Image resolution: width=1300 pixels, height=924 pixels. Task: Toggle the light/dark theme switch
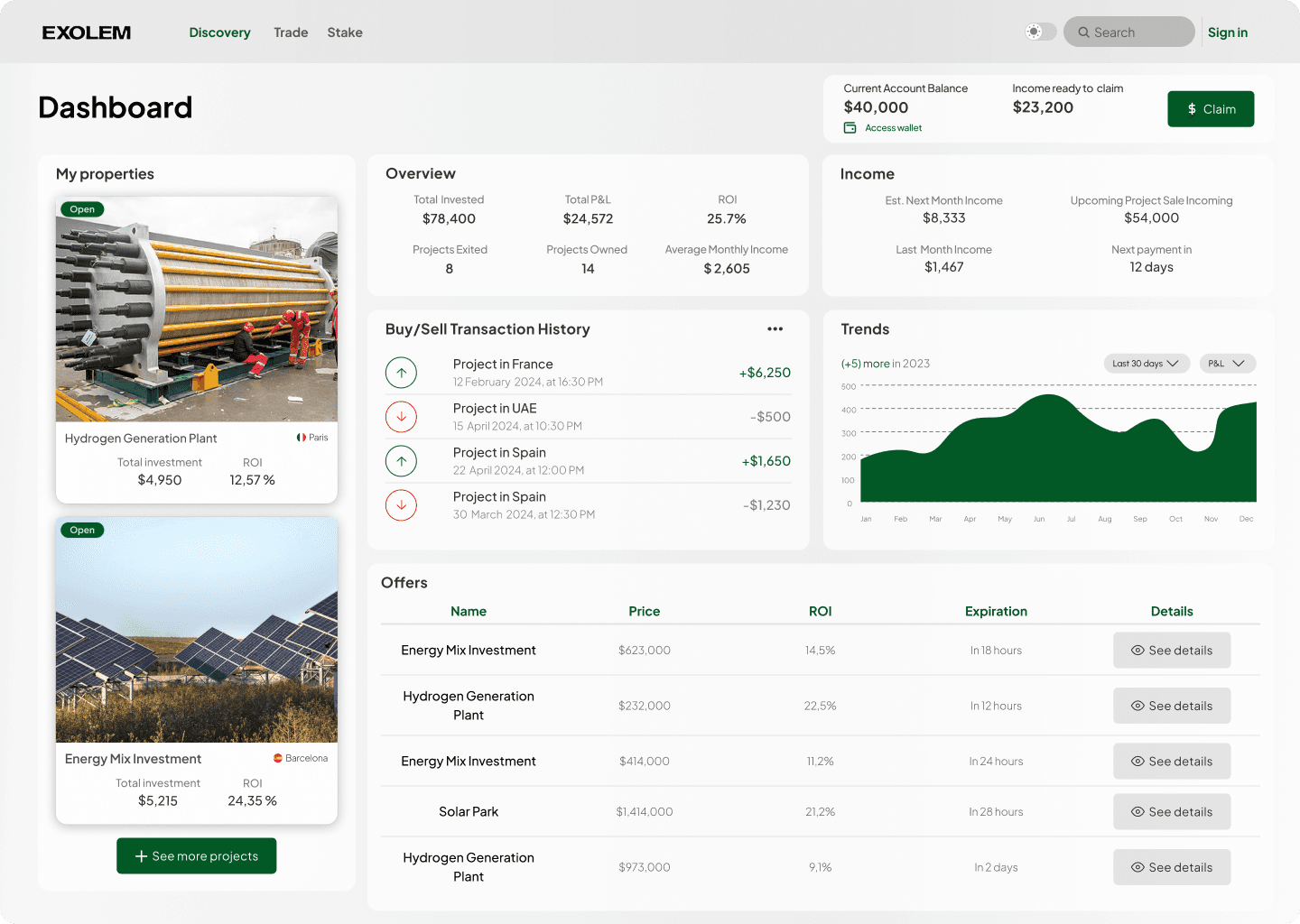1040,32
